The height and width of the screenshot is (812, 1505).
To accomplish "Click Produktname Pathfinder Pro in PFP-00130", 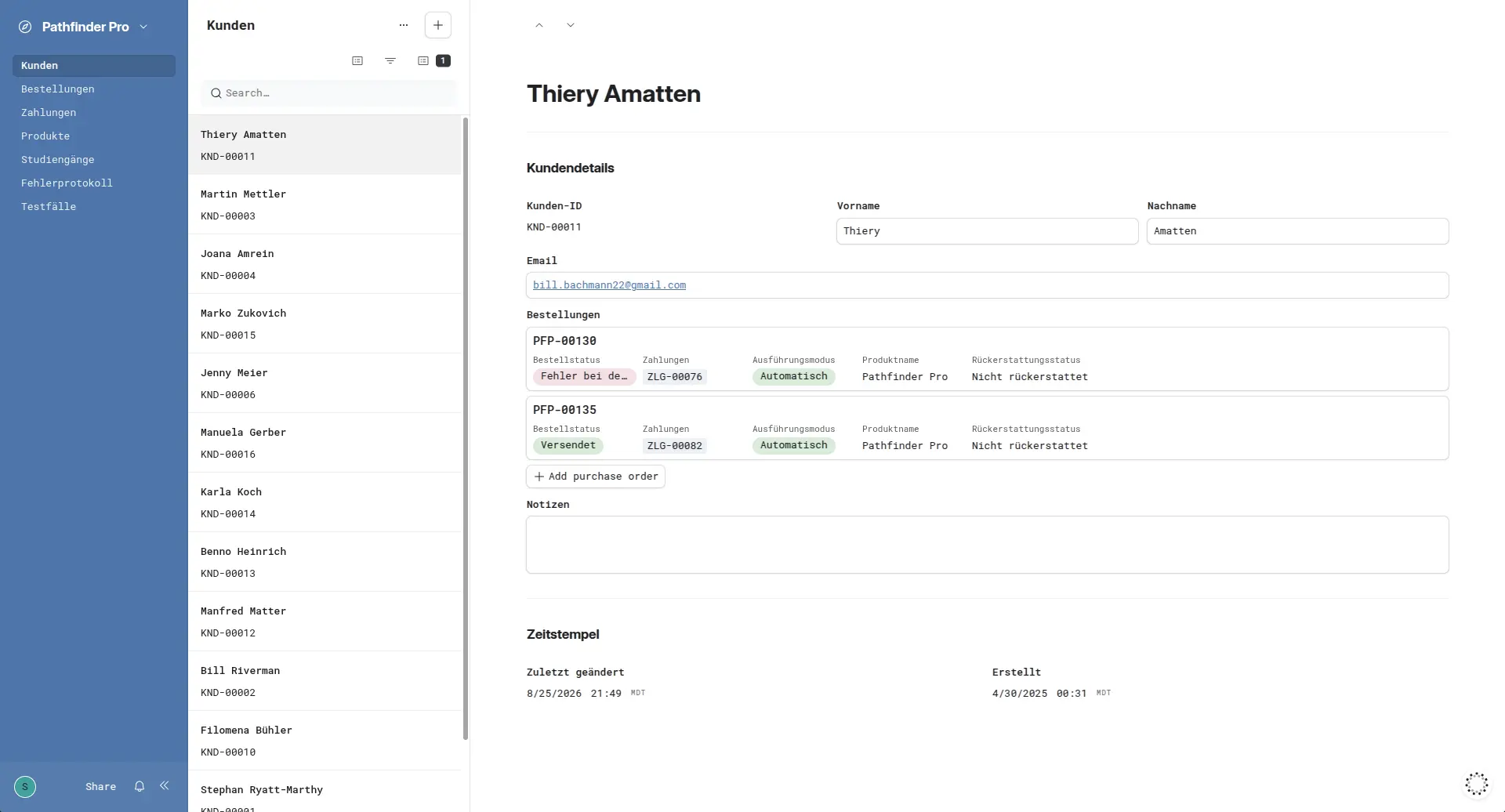I will point(905,377).
